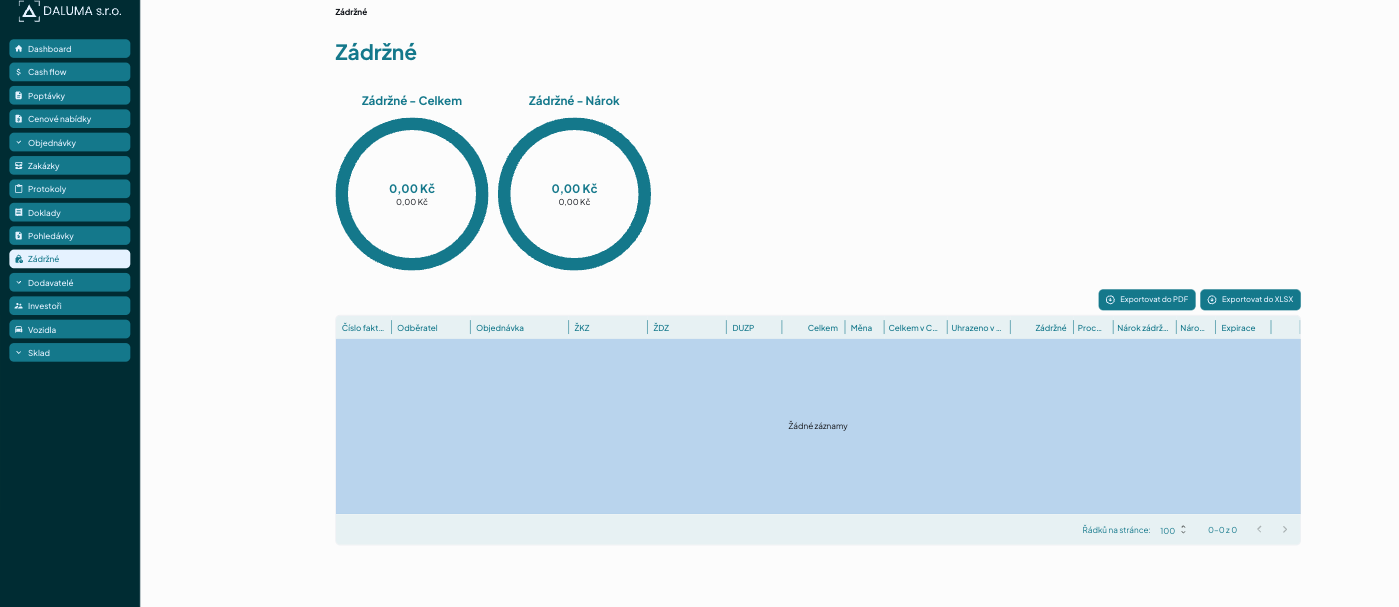
Task: Sort by Procento column header
Action: 1091,328
